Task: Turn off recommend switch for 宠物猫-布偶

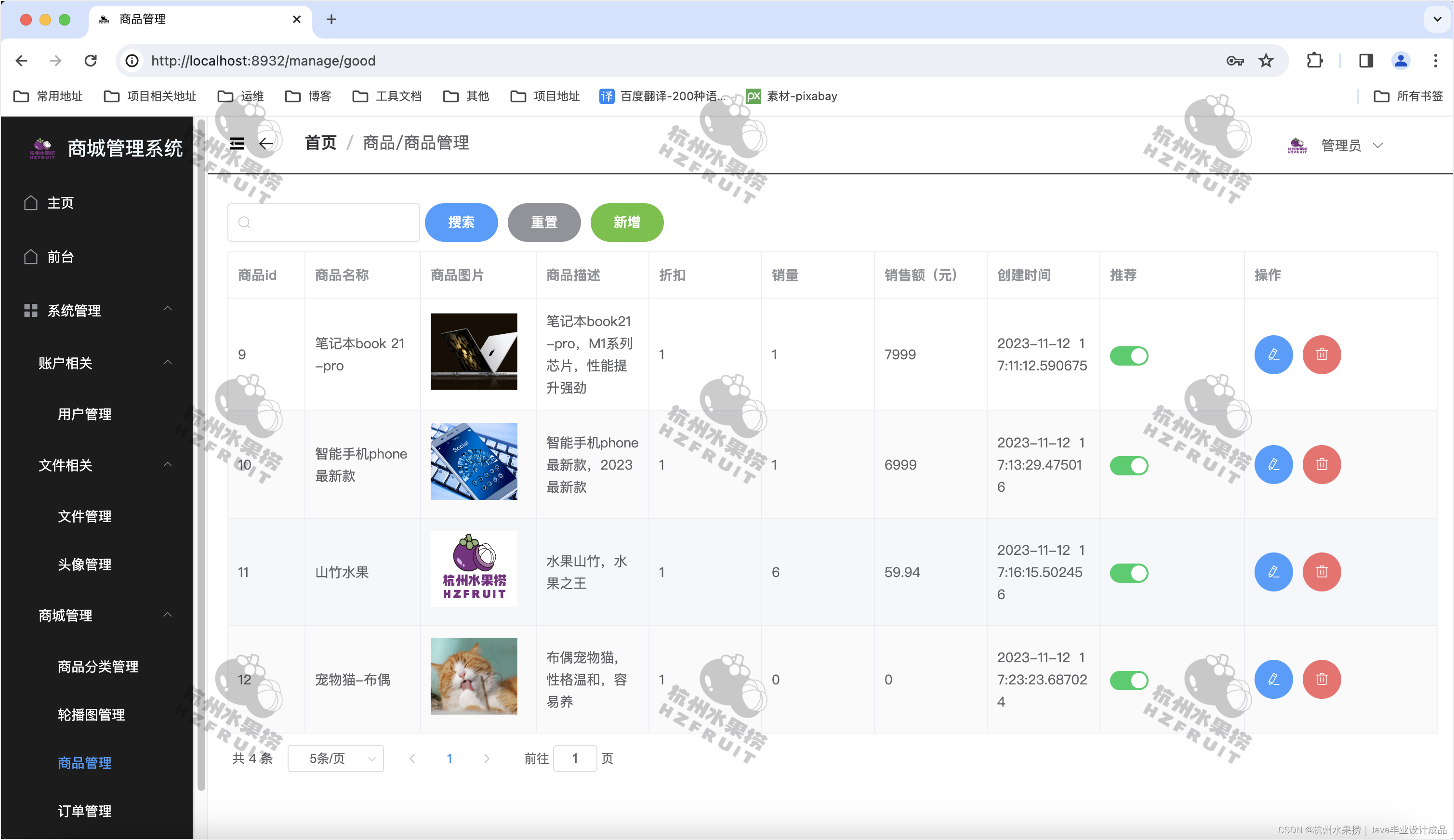Action: pos(1129,680)
